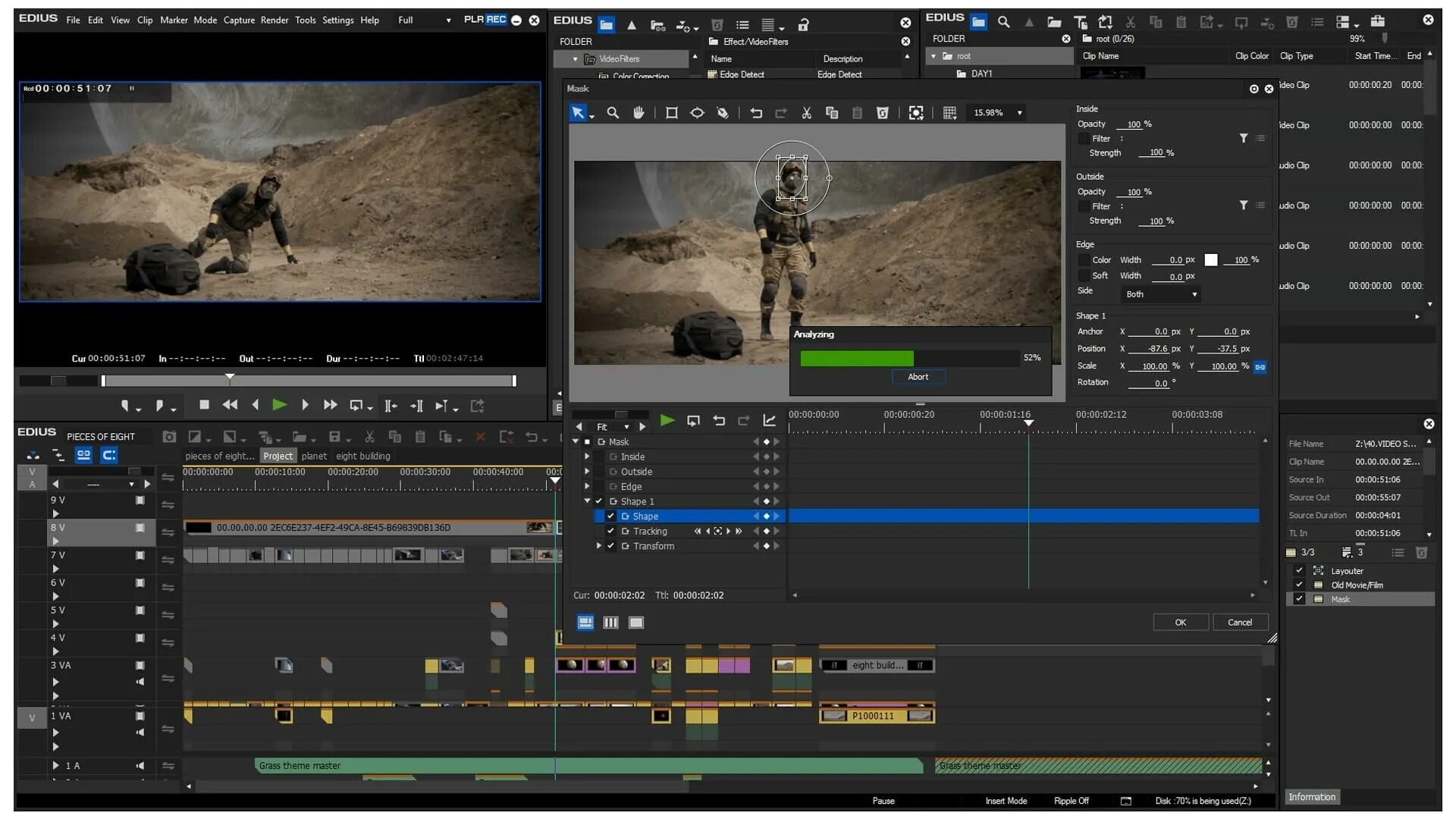Click the Abort button
Screen dimensions: 1456x819
coord(918,377)
